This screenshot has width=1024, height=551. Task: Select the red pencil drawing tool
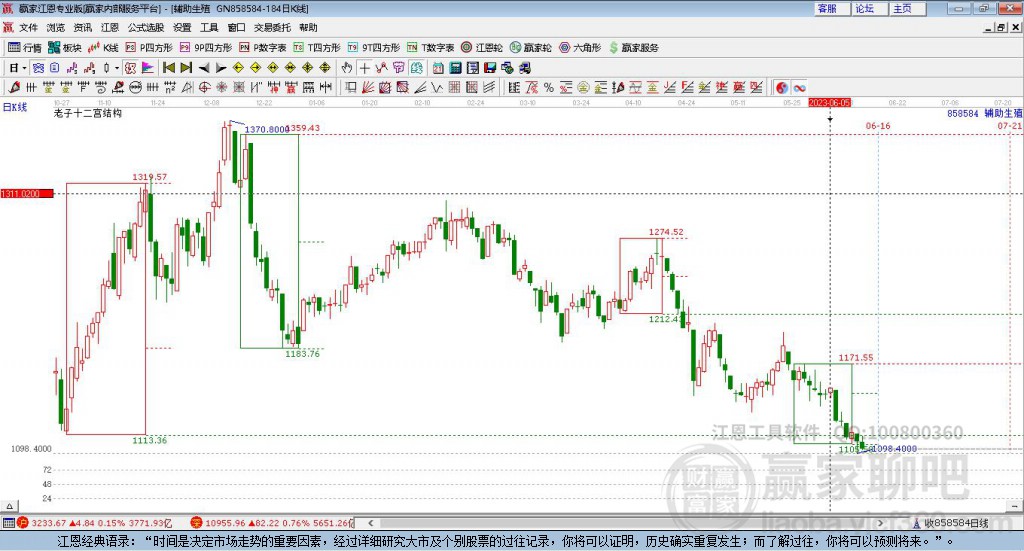[14, 87]
